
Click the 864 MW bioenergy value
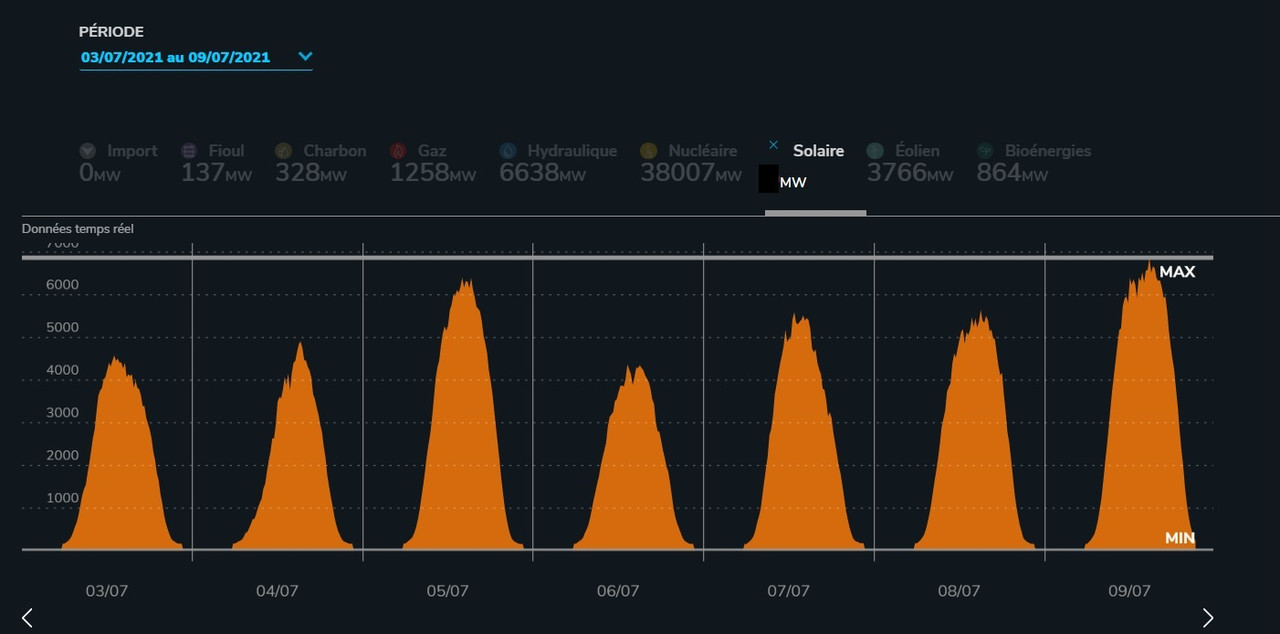point(1012,173)
